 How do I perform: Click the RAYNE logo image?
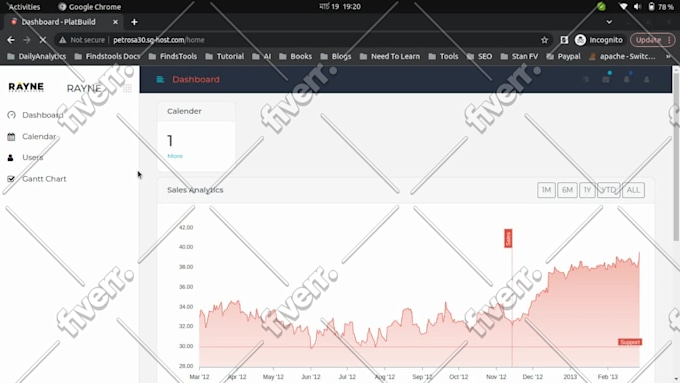(26, 87)
